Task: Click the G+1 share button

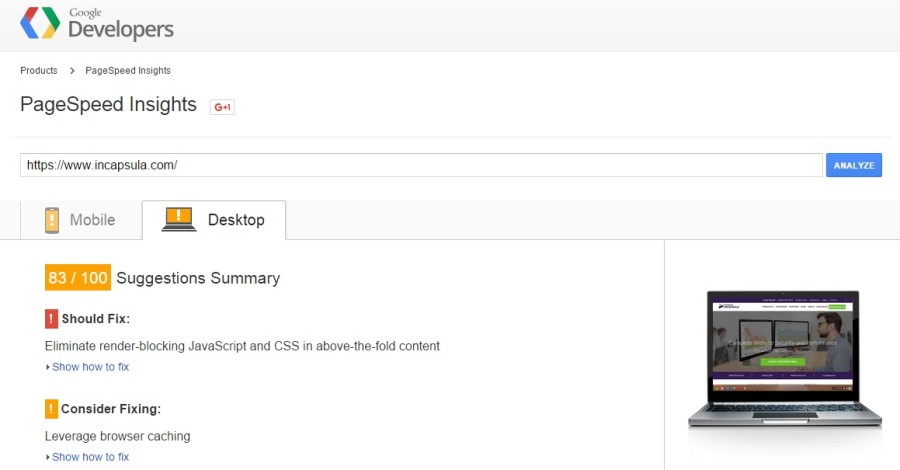Action: (x=222, y=107)
